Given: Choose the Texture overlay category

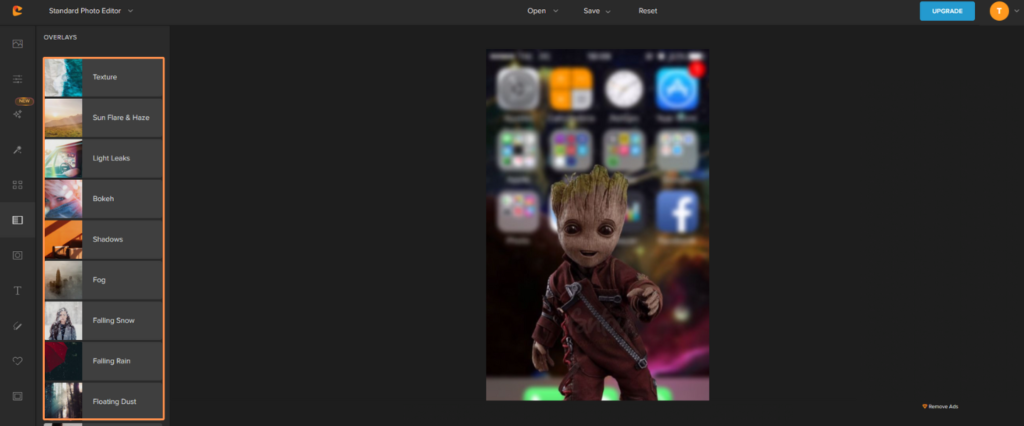Looking at the screenshot, I should tap(103, 77).
